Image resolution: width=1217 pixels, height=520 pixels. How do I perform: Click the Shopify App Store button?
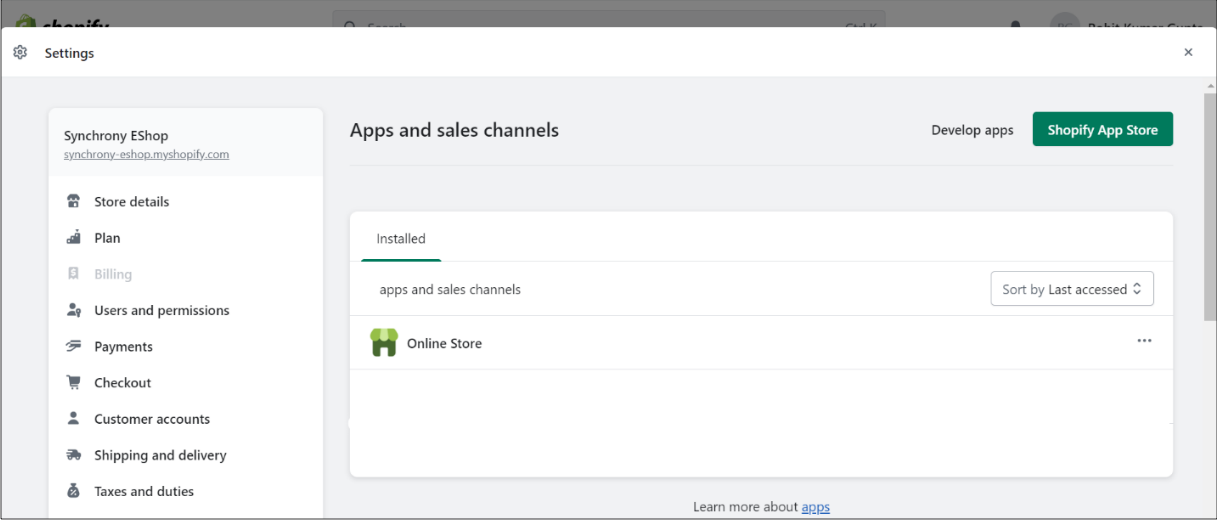[x=1102, y=130]
